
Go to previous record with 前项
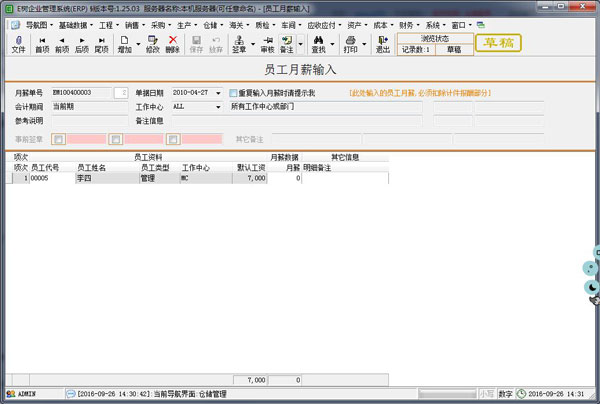tap(62, 40)
